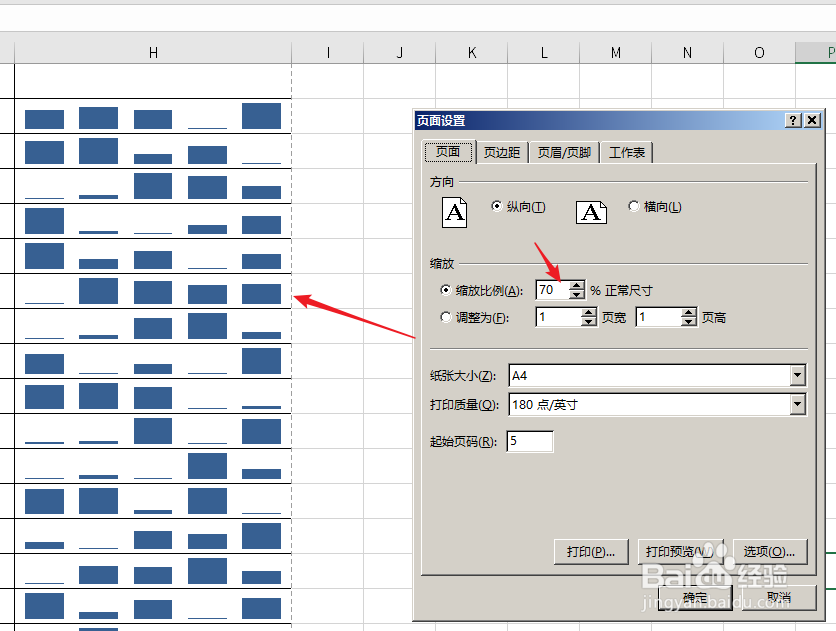836x631 pixels.
Task: Decrease 页宽 pages wide value
Action: pos(589,321)
